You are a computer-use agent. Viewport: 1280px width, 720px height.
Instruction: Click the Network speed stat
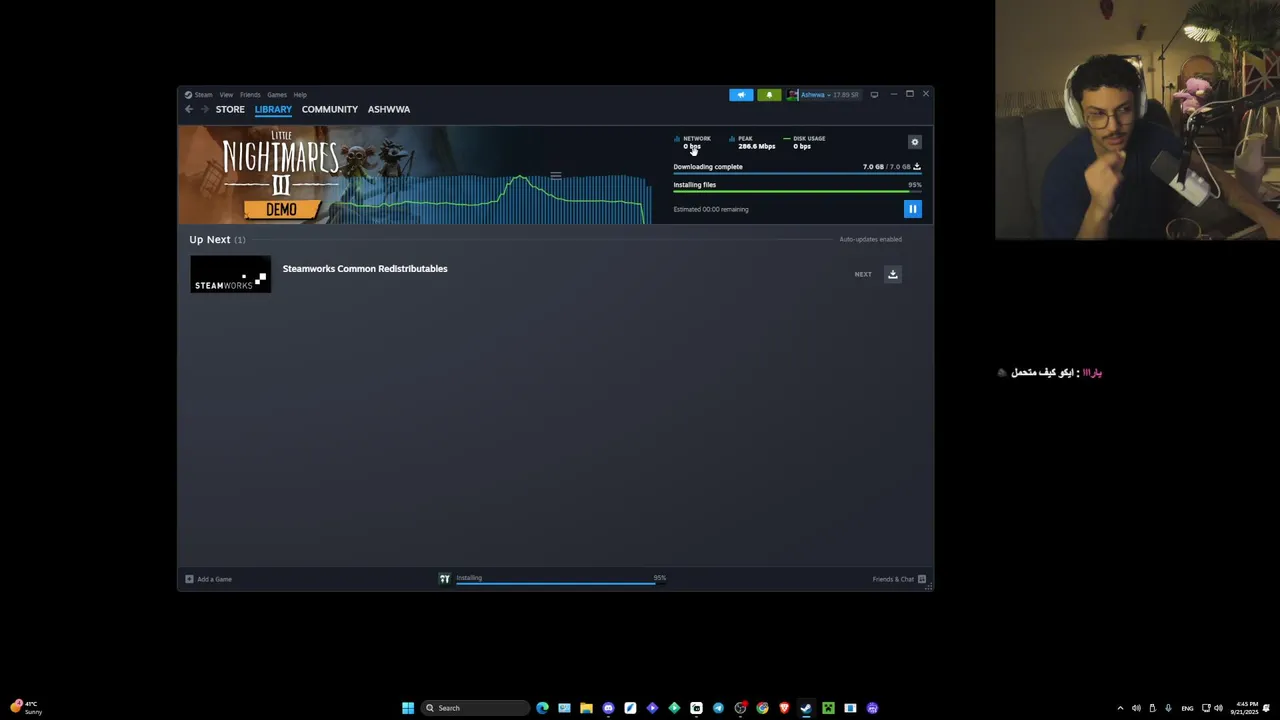[693, 142]
